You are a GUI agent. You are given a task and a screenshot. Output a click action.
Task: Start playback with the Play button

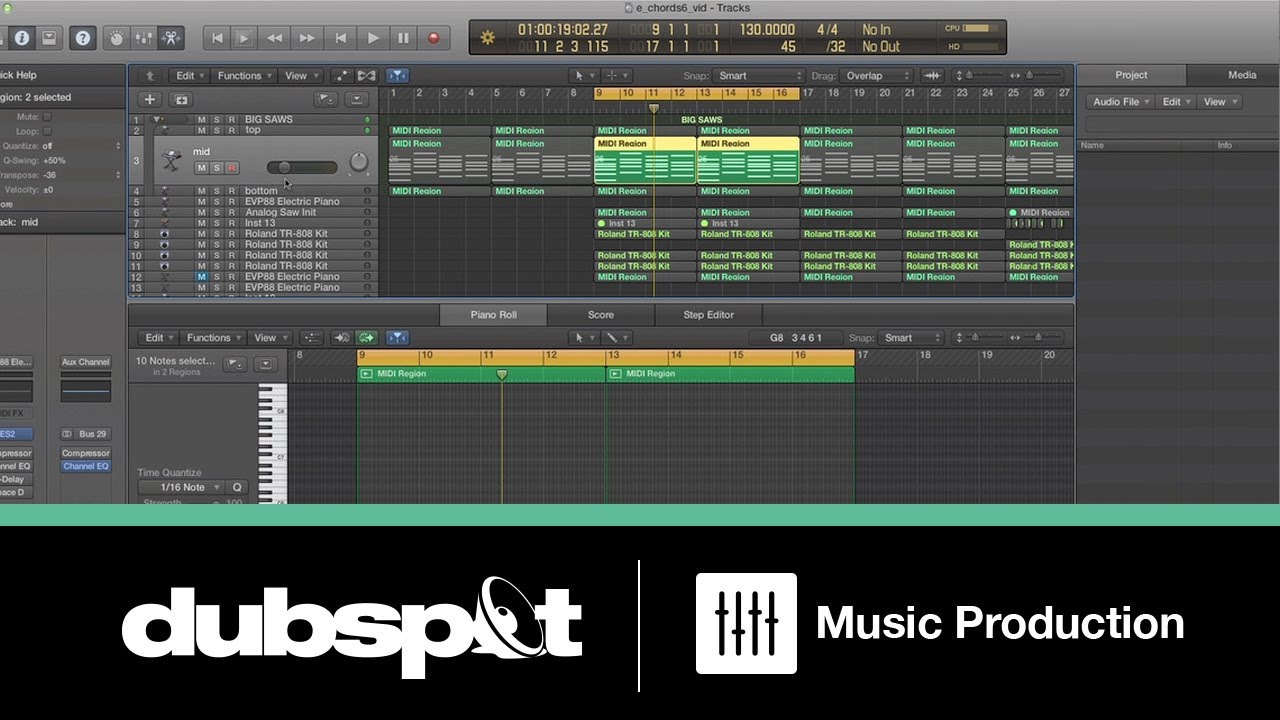(373, 38)
